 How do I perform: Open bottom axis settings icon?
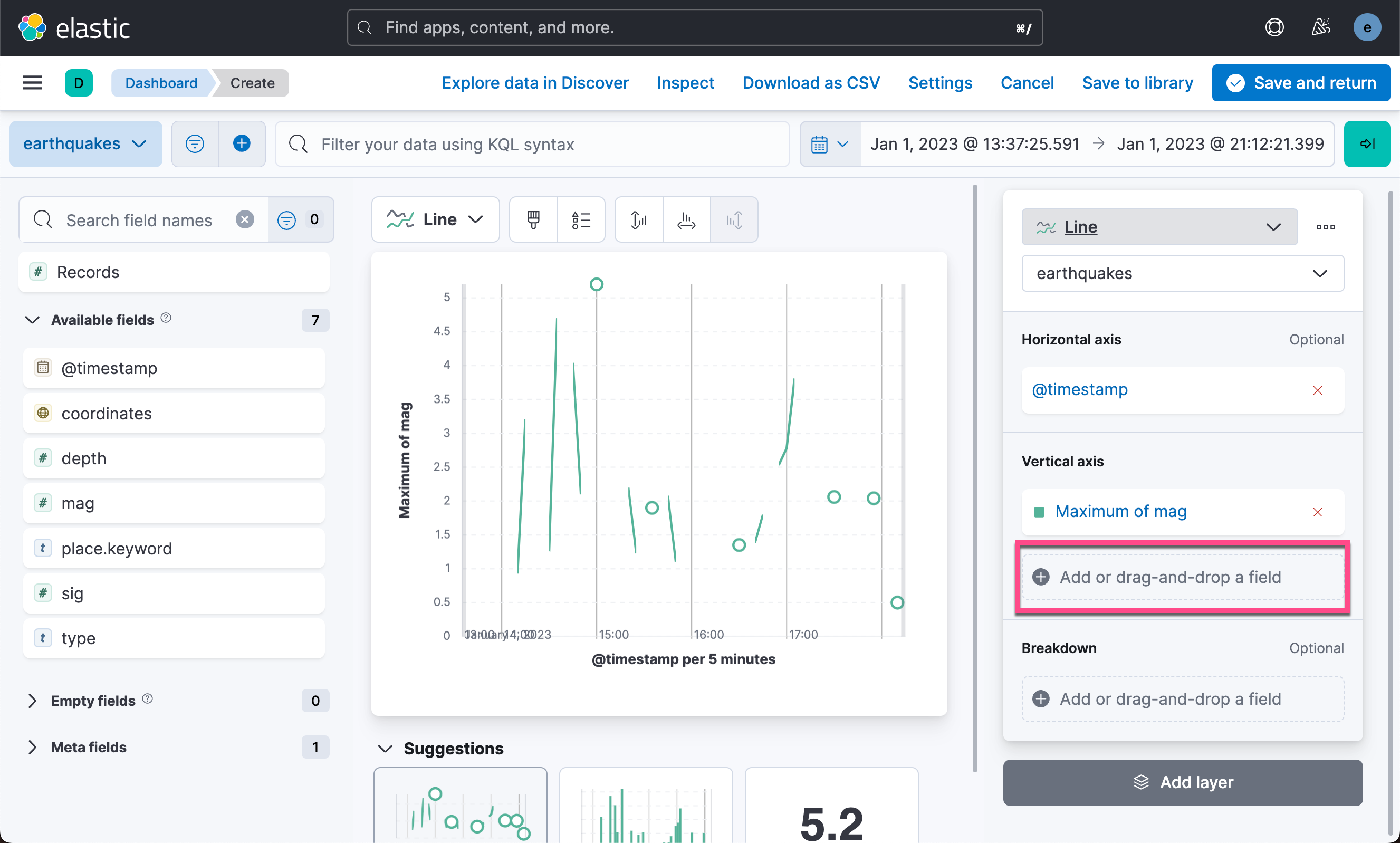[686, 220]
